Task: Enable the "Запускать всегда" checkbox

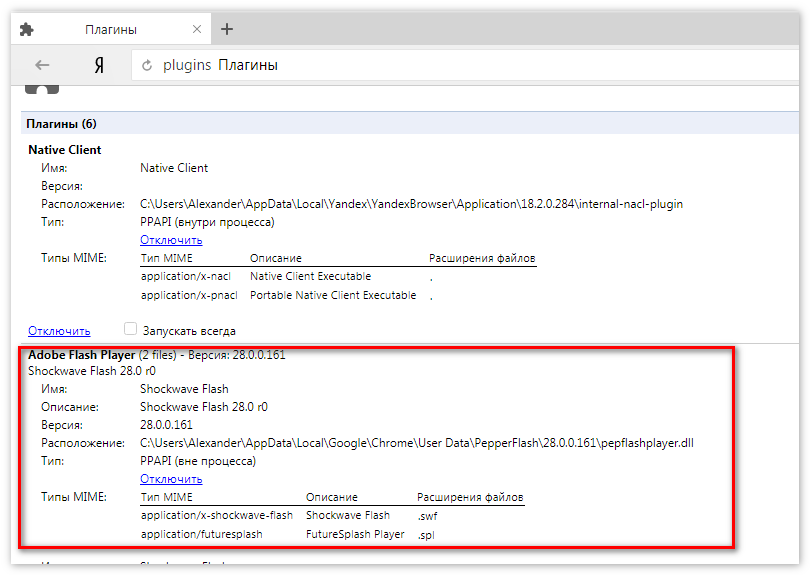Action: coord(130,329)
